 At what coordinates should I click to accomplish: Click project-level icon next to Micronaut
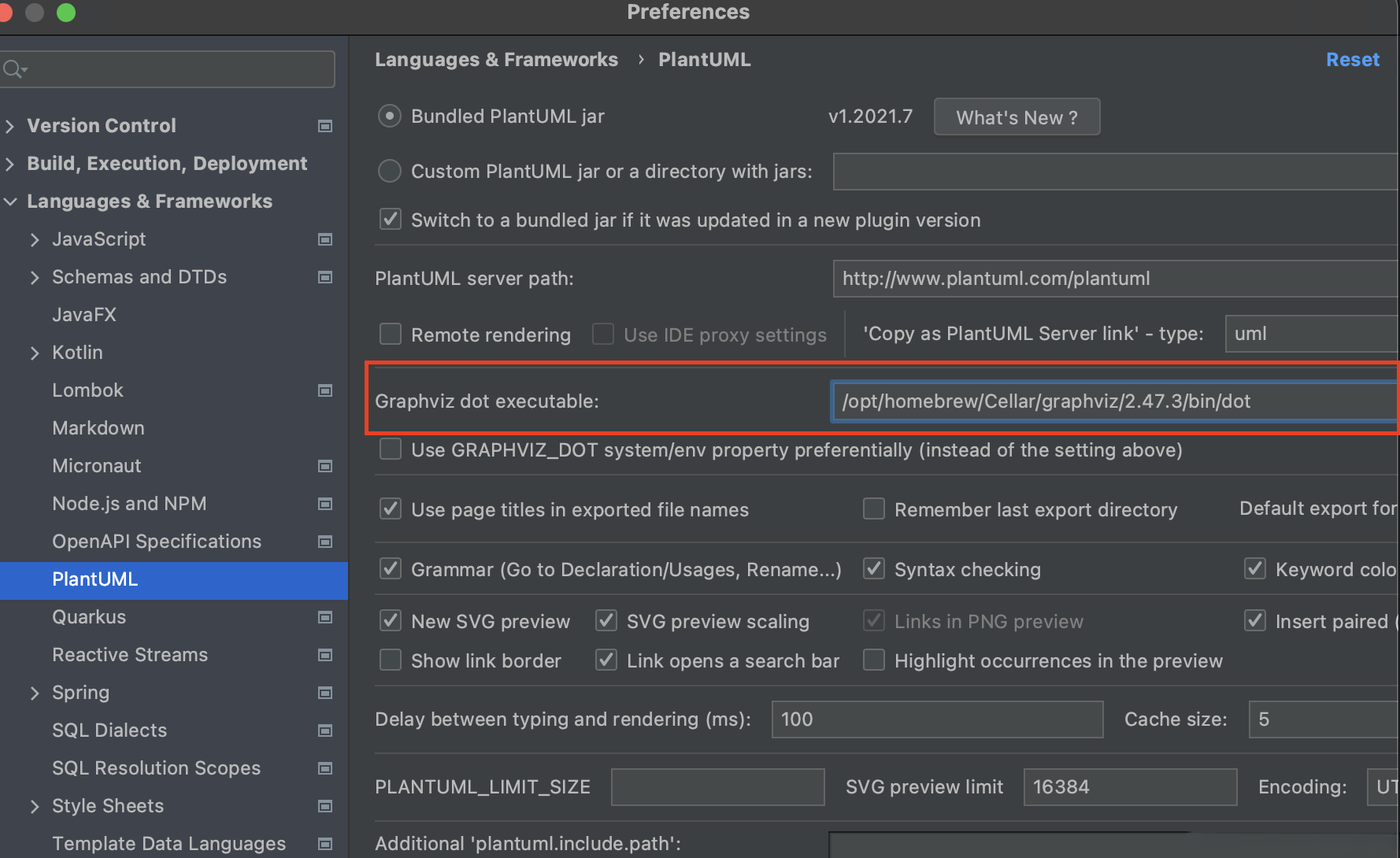324,466
